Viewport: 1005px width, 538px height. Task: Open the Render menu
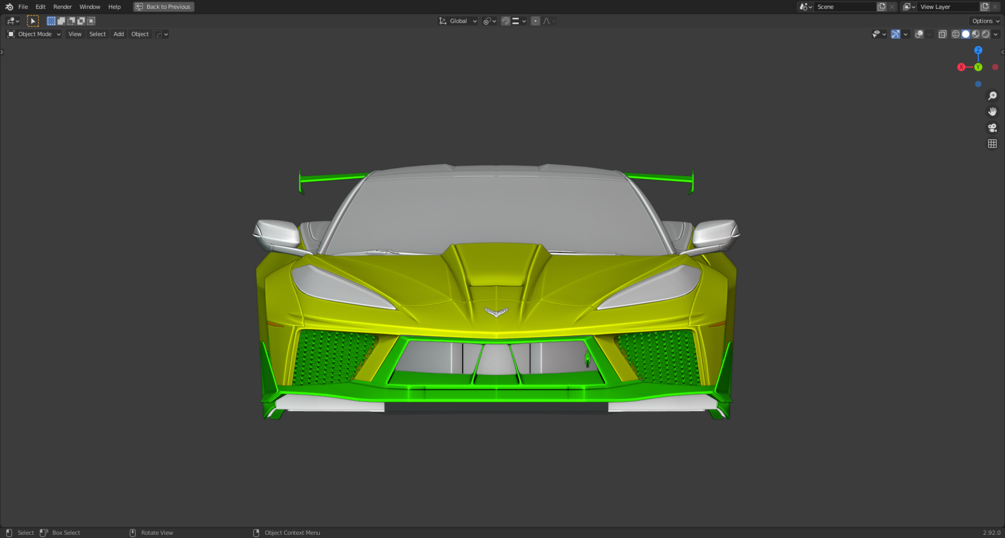point(63,6)
